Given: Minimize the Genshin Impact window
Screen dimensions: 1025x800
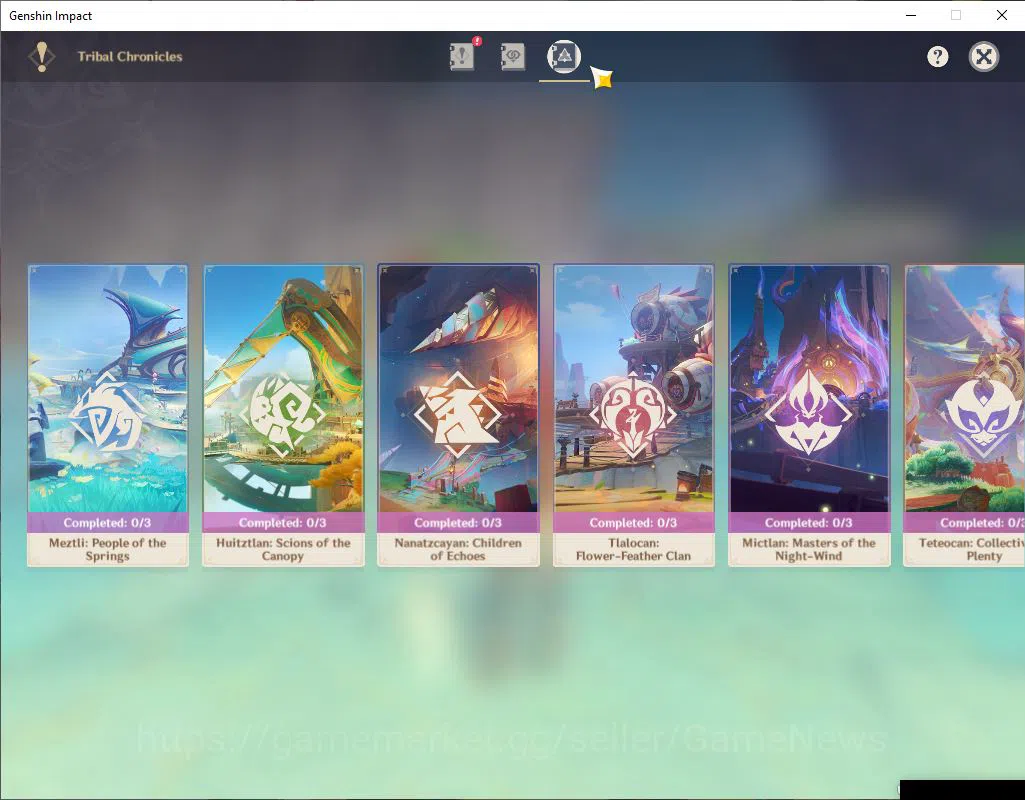Looking at the screenshot, I should coord(911,15).
